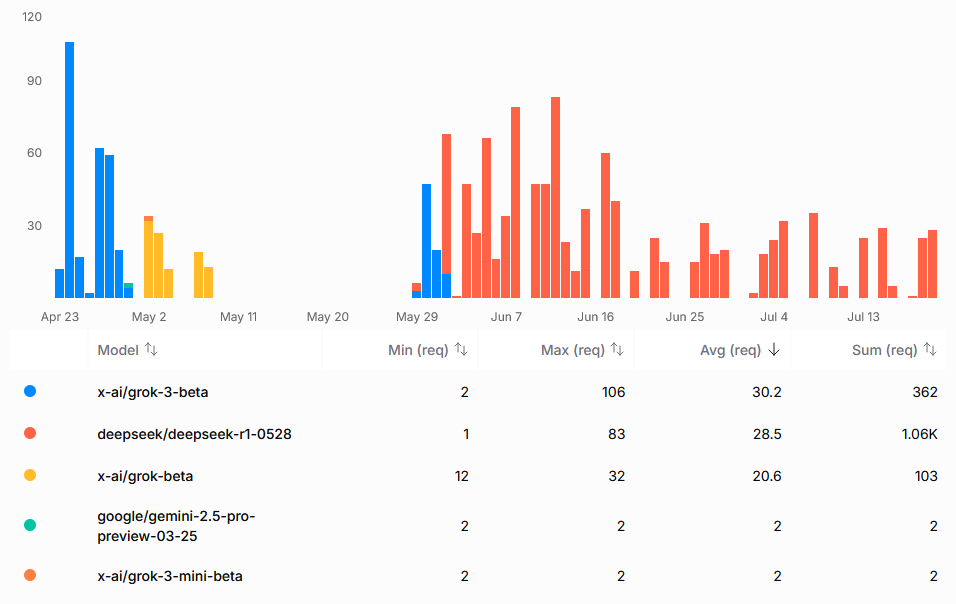This screenshot has height=604, width=956.
Task: Click the Max value 32 cell
Action: (616, 476)
